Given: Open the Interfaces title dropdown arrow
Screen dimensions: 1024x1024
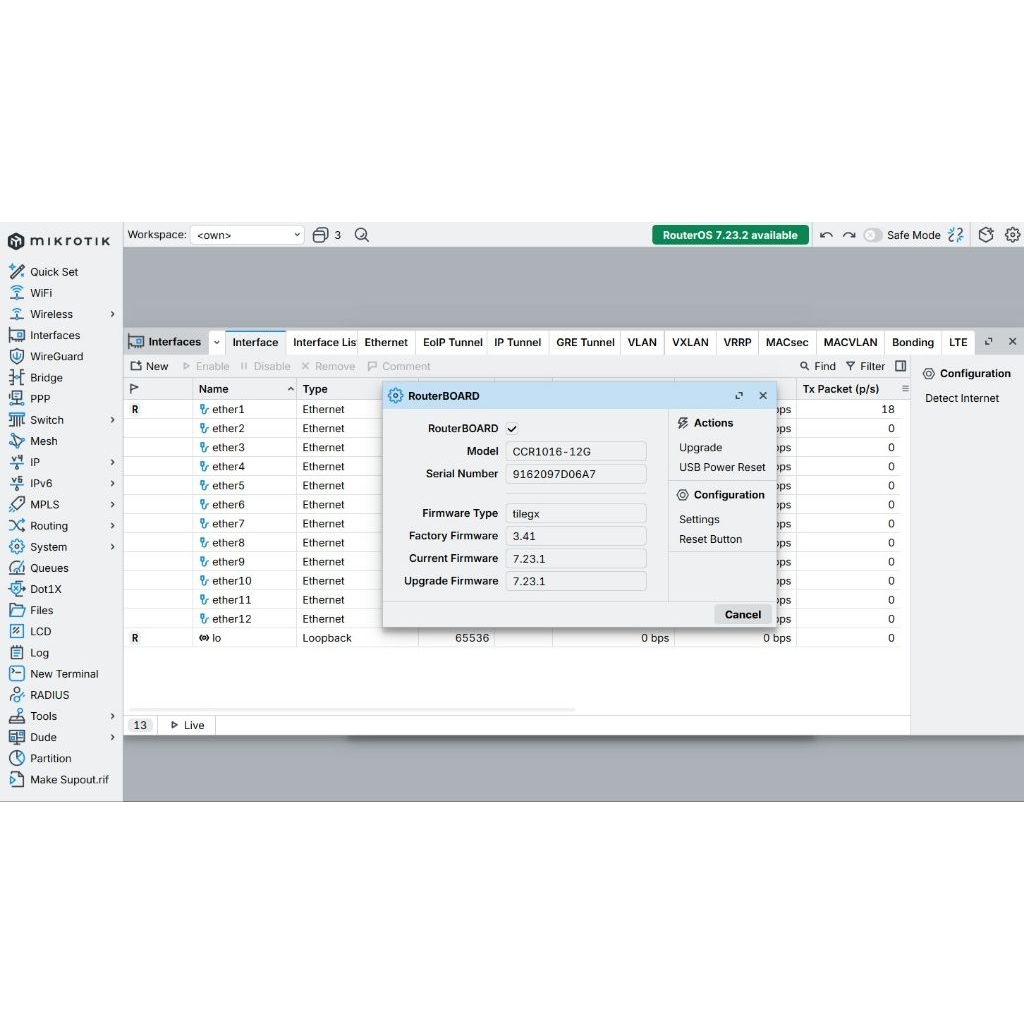Looking at the screenshot, I should (x=217, y=342).
